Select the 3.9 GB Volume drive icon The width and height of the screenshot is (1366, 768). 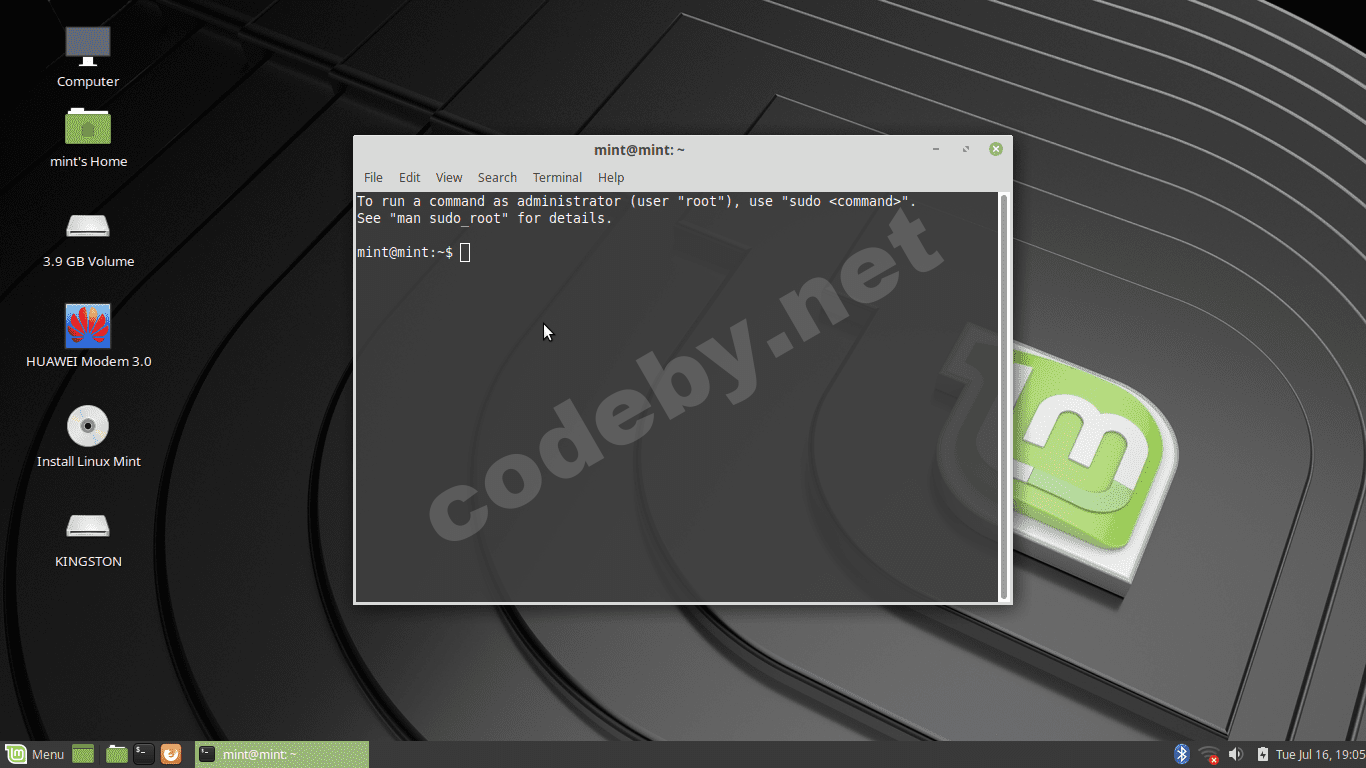coord(88,226)
